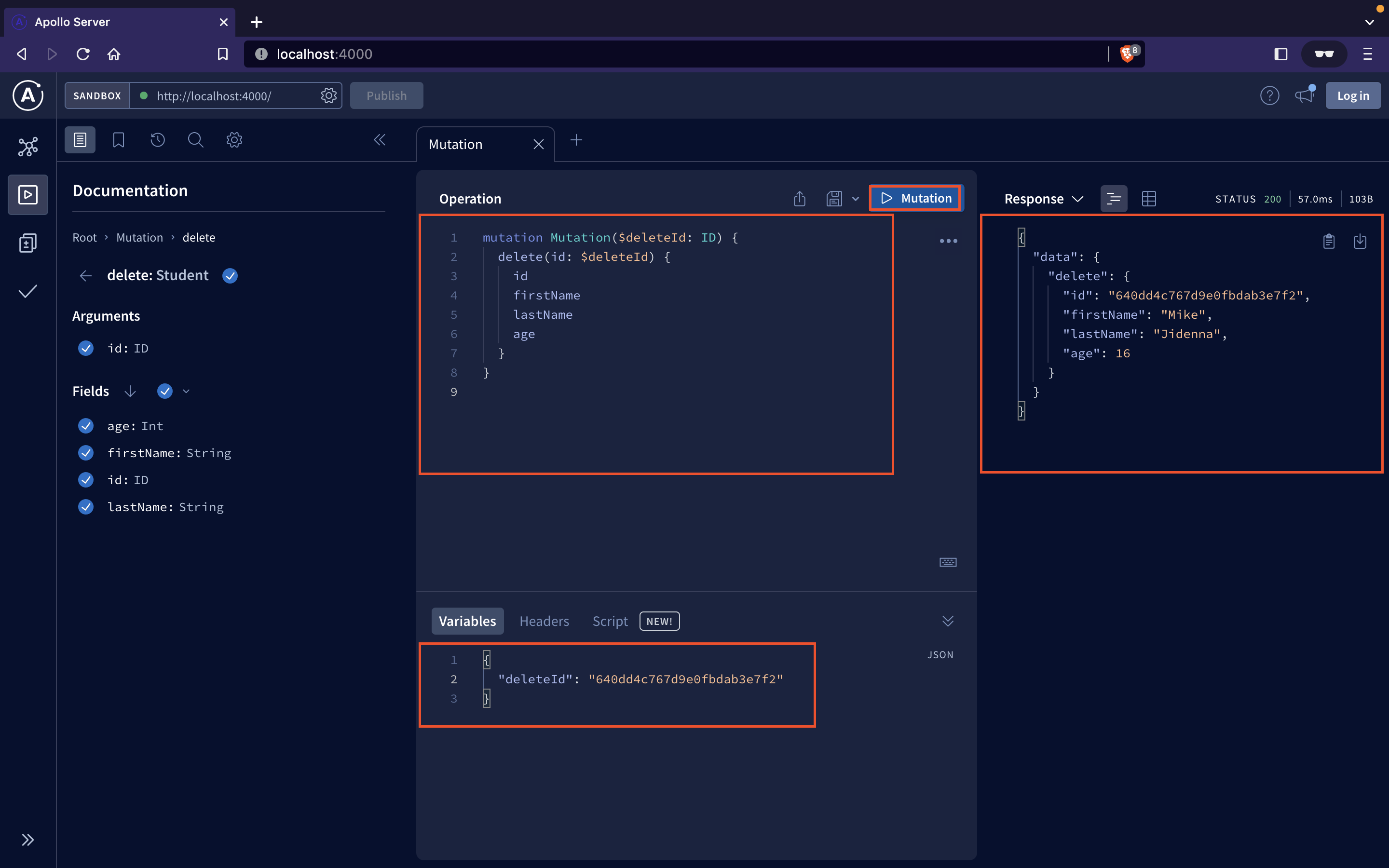Open saved operations bookmark icon
Screen dimensions: 1389x868
click(x=118, y=139)
